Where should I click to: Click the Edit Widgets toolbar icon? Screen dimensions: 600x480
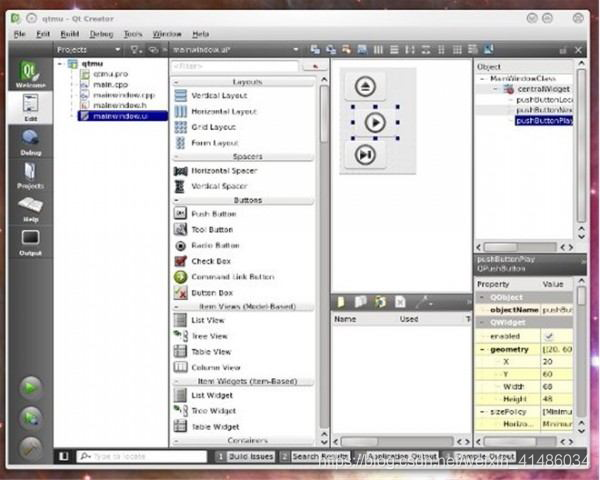[315, 49]
